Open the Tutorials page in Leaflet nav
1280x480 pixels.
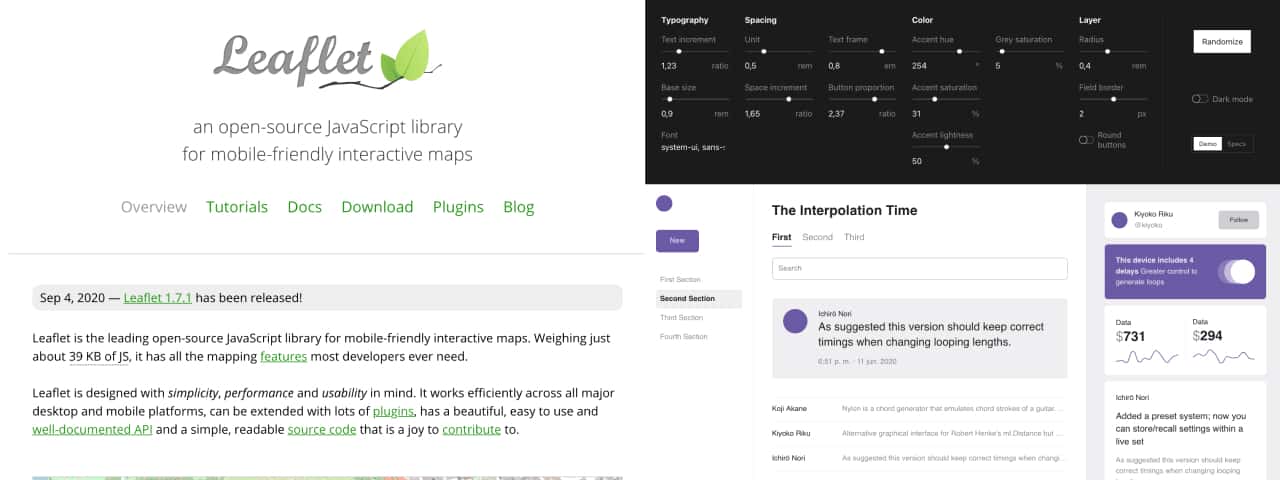[237, 207]
